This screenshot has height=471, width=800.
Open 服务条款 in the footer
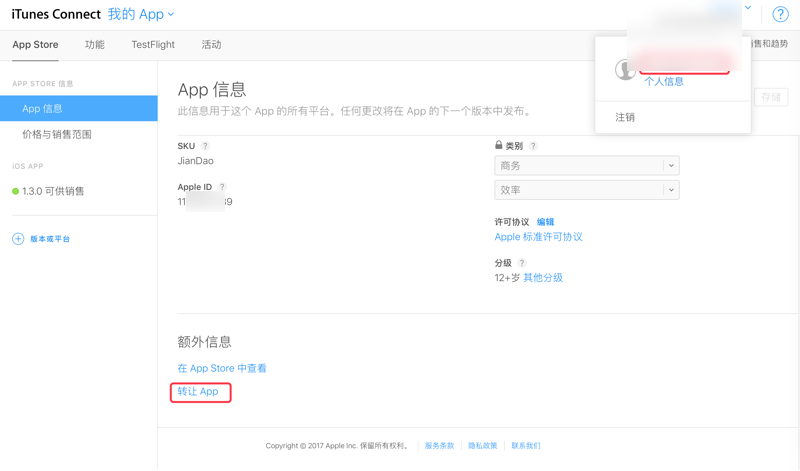pyautogui.click(x=439, y=445)
